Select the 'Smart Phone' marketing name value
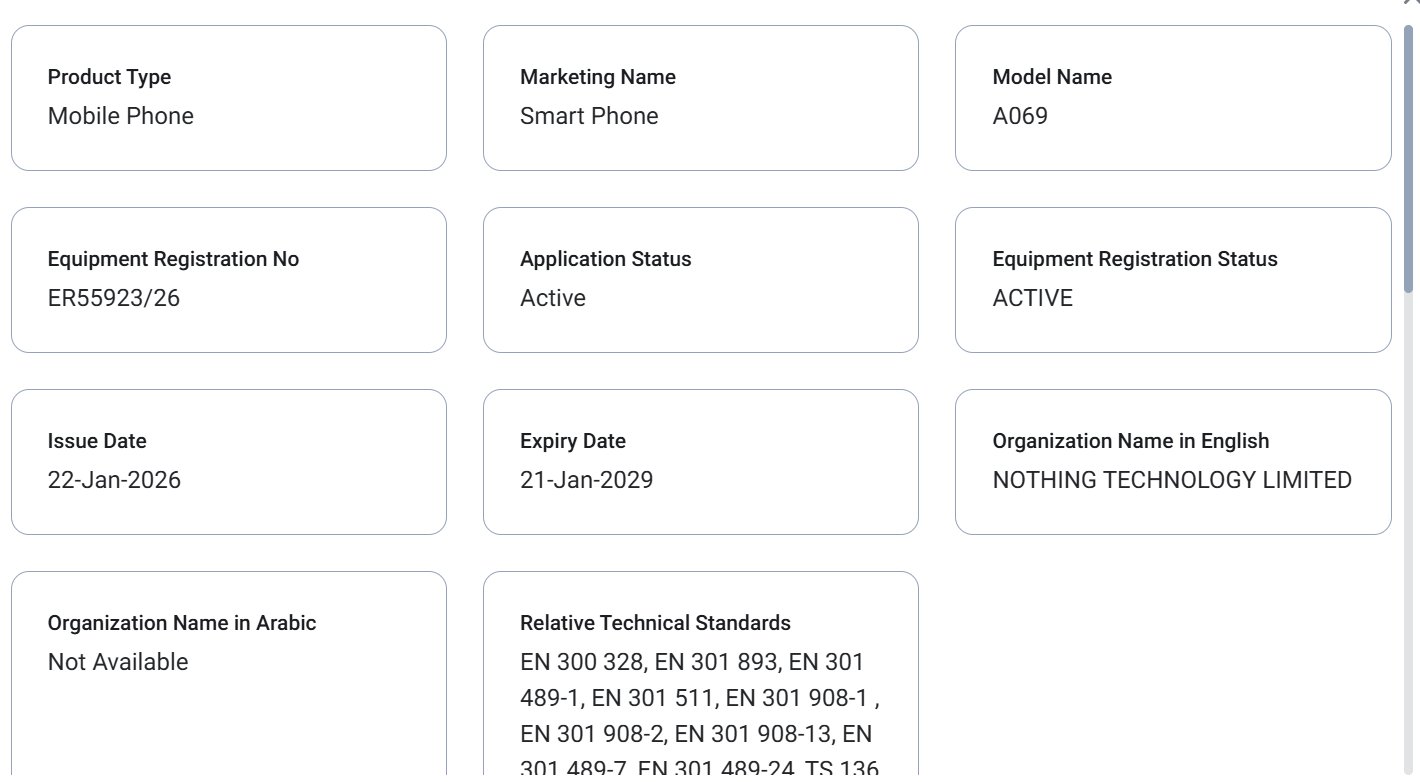This screenshot has width=1420, height=782. [x=589, y=116]
